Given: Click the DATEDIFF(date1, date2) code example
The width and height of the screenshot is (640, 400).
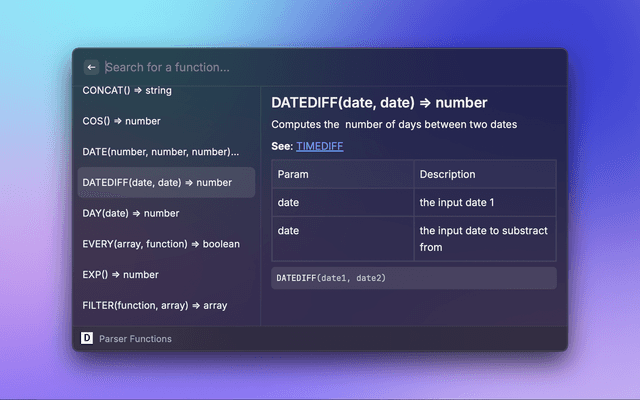Looking at the screenshot, I should coord(331,277).
